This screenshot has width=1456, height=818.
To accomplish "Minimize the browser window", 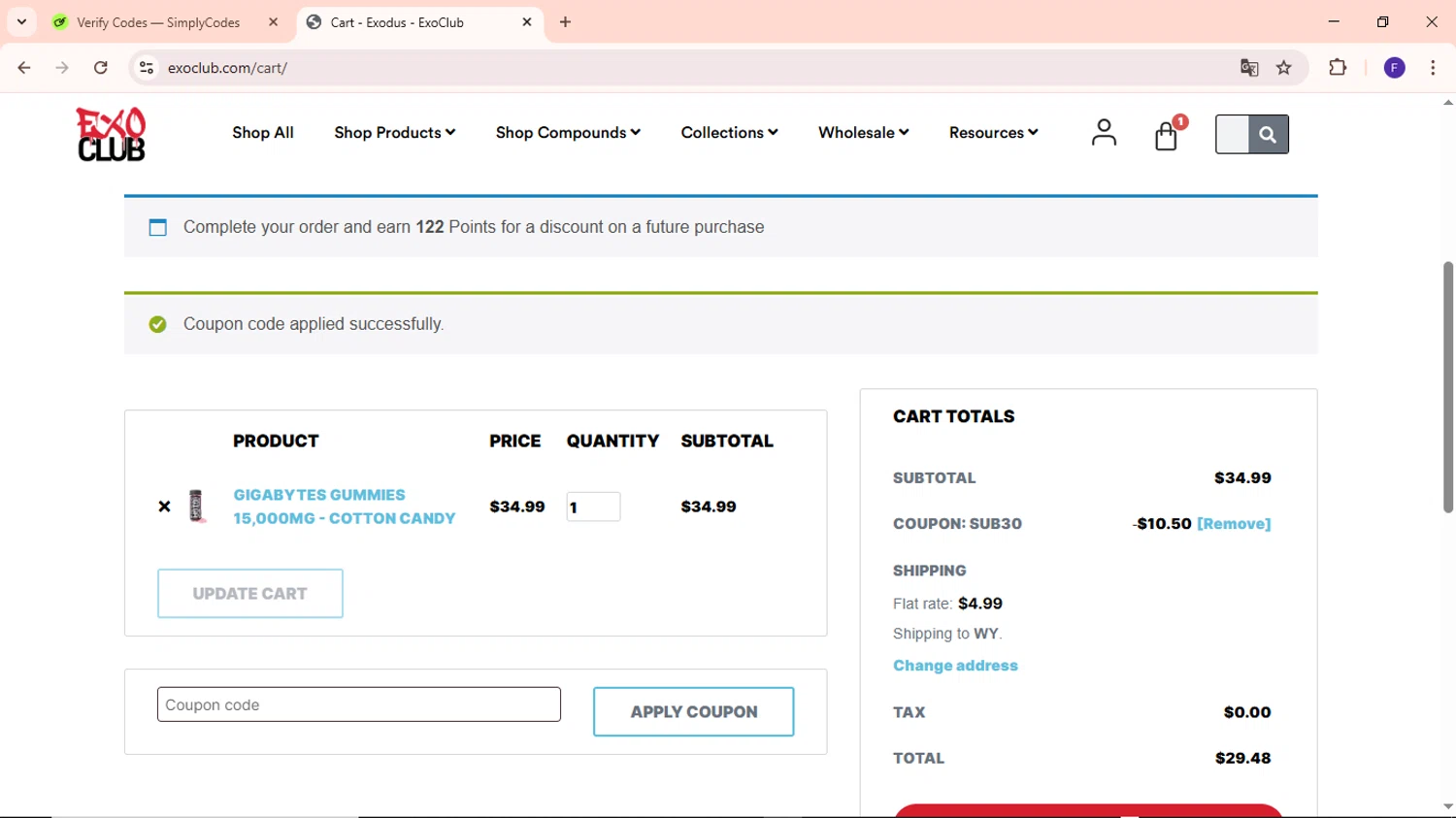I will tap(1334, 21).
